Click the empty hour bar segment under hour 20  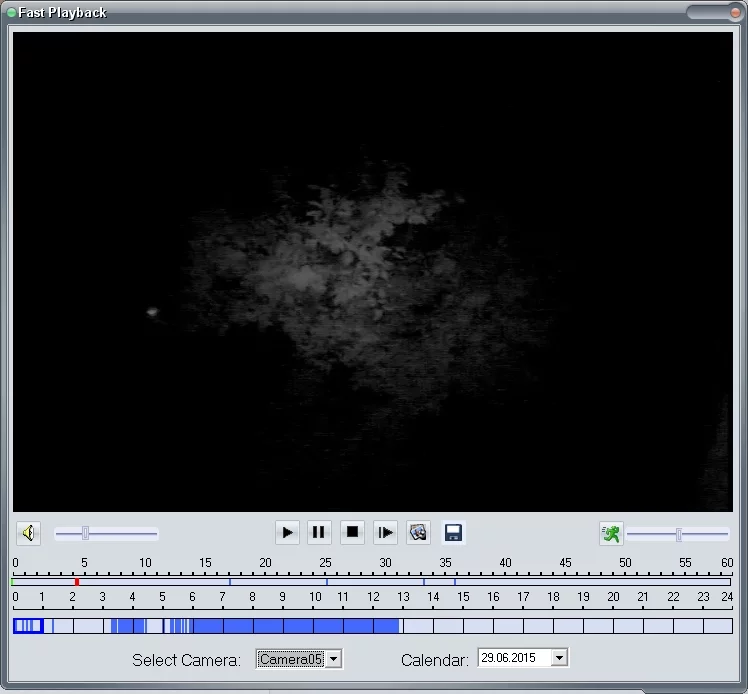628,626
